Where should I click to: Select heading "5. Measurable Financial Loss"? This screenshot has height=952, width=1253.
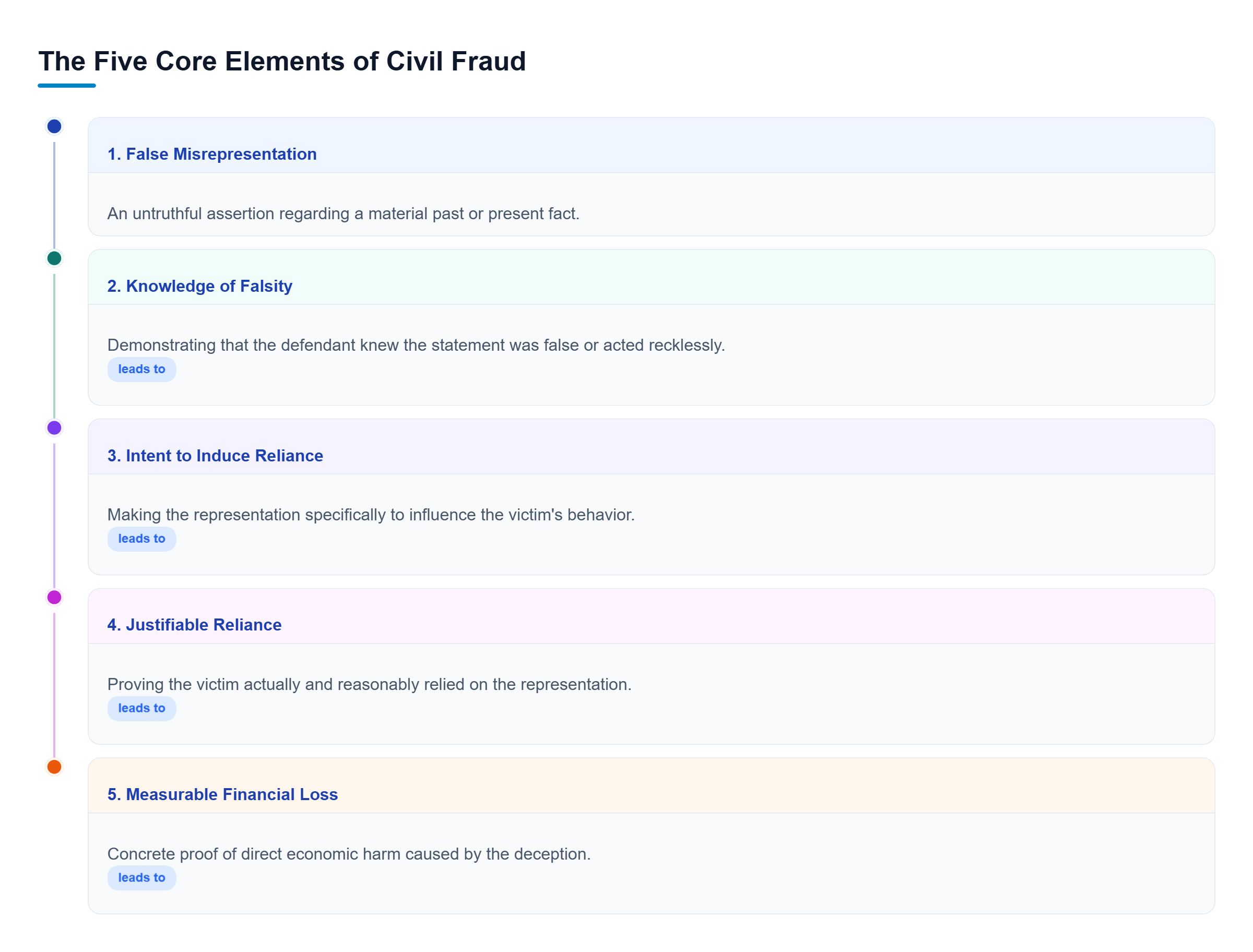point(223,794)
